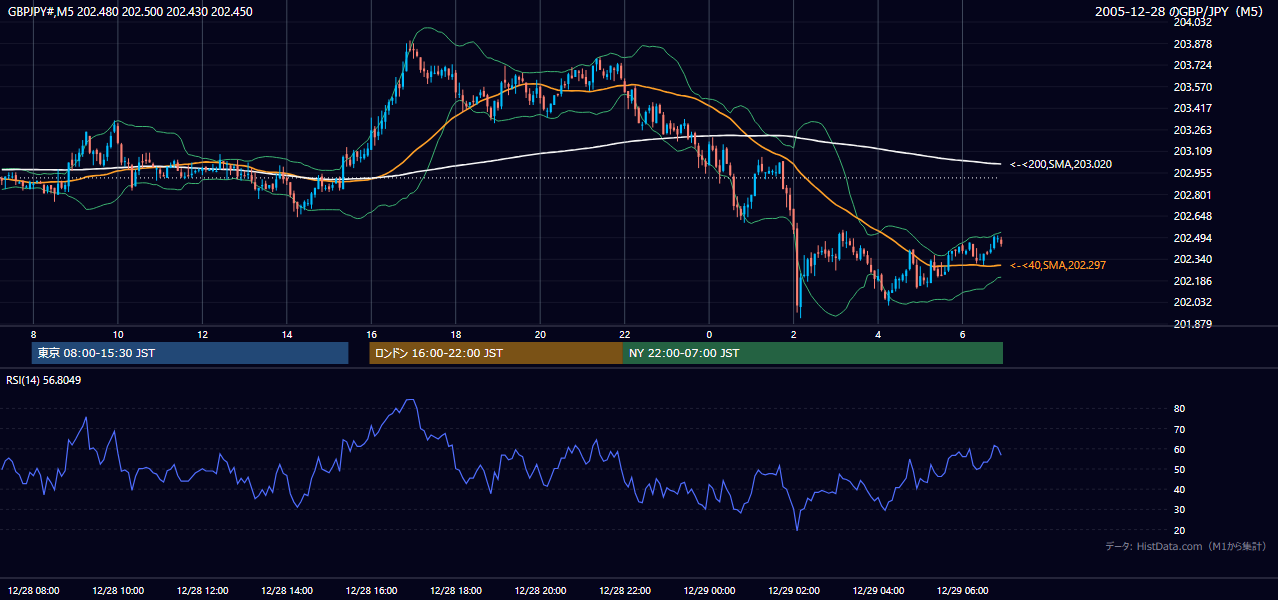The width and height of the screenshot is (1278, 600).
Task: Click the RSI scale value 40
Action: tap(1179, 489)
